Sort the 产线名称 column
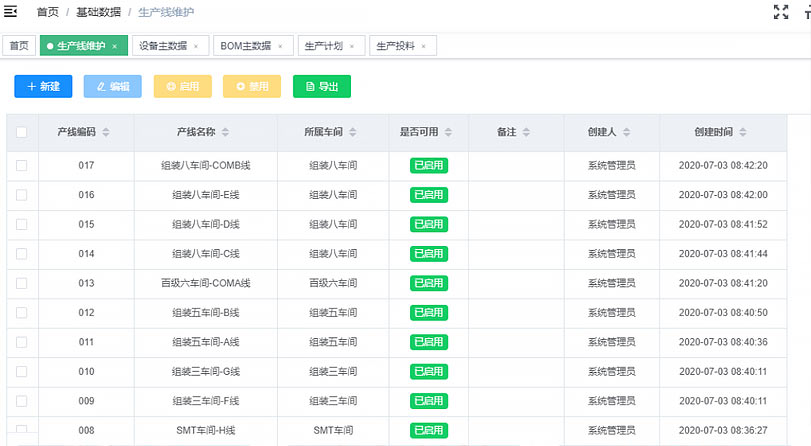 225,132
